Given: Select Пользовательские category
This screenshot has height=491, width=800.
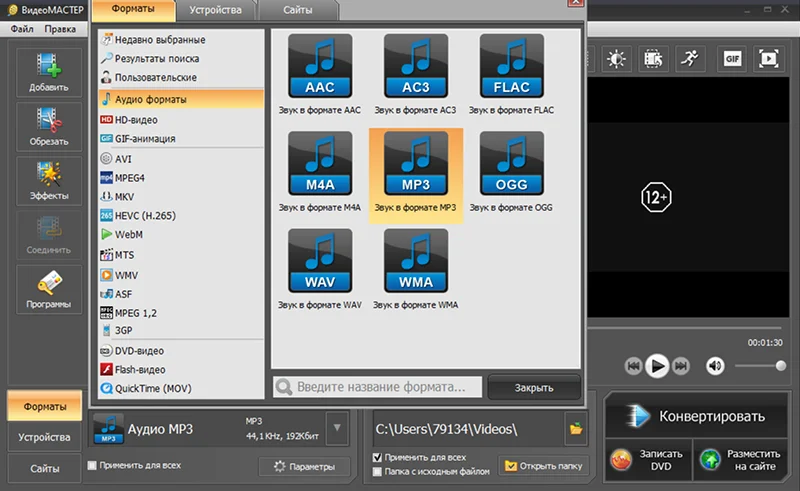Looking at the screenshot, I should (181, 77).
